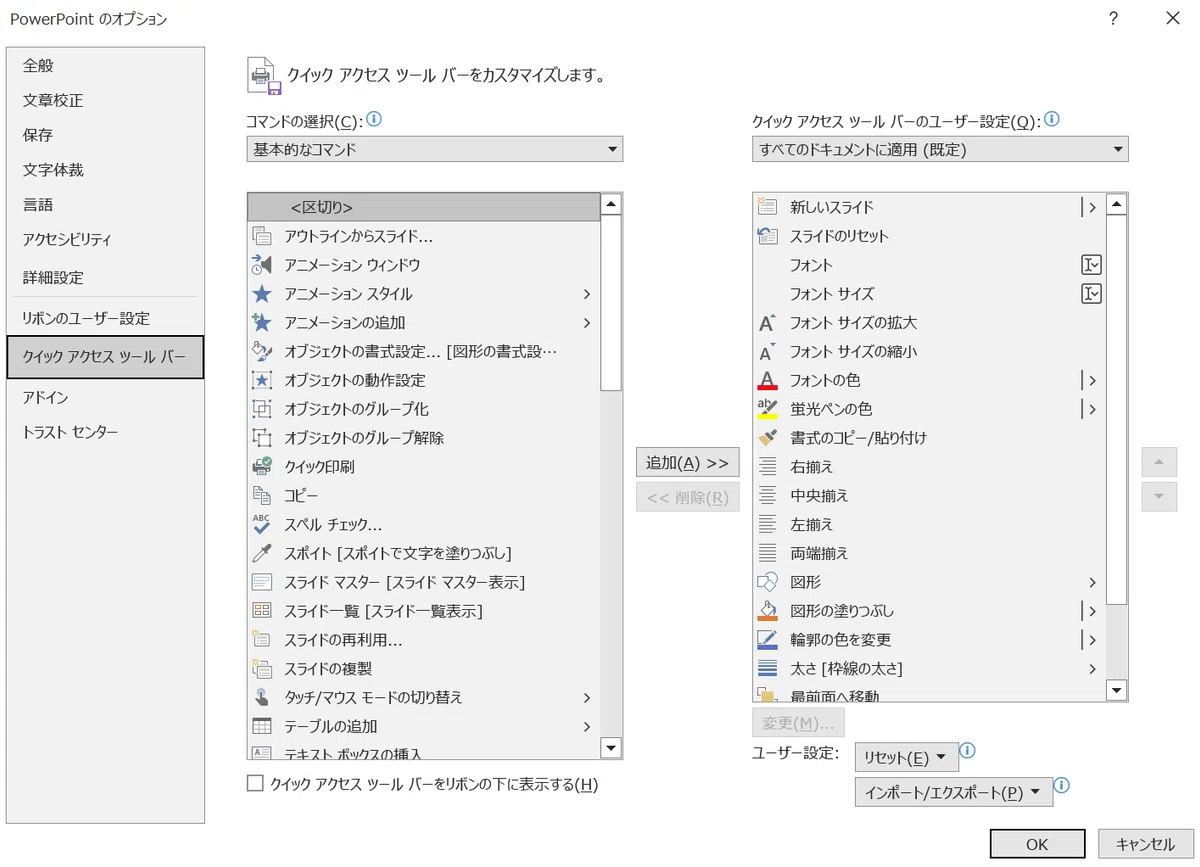Switch to 詳細設定 category

pos(105,277)
